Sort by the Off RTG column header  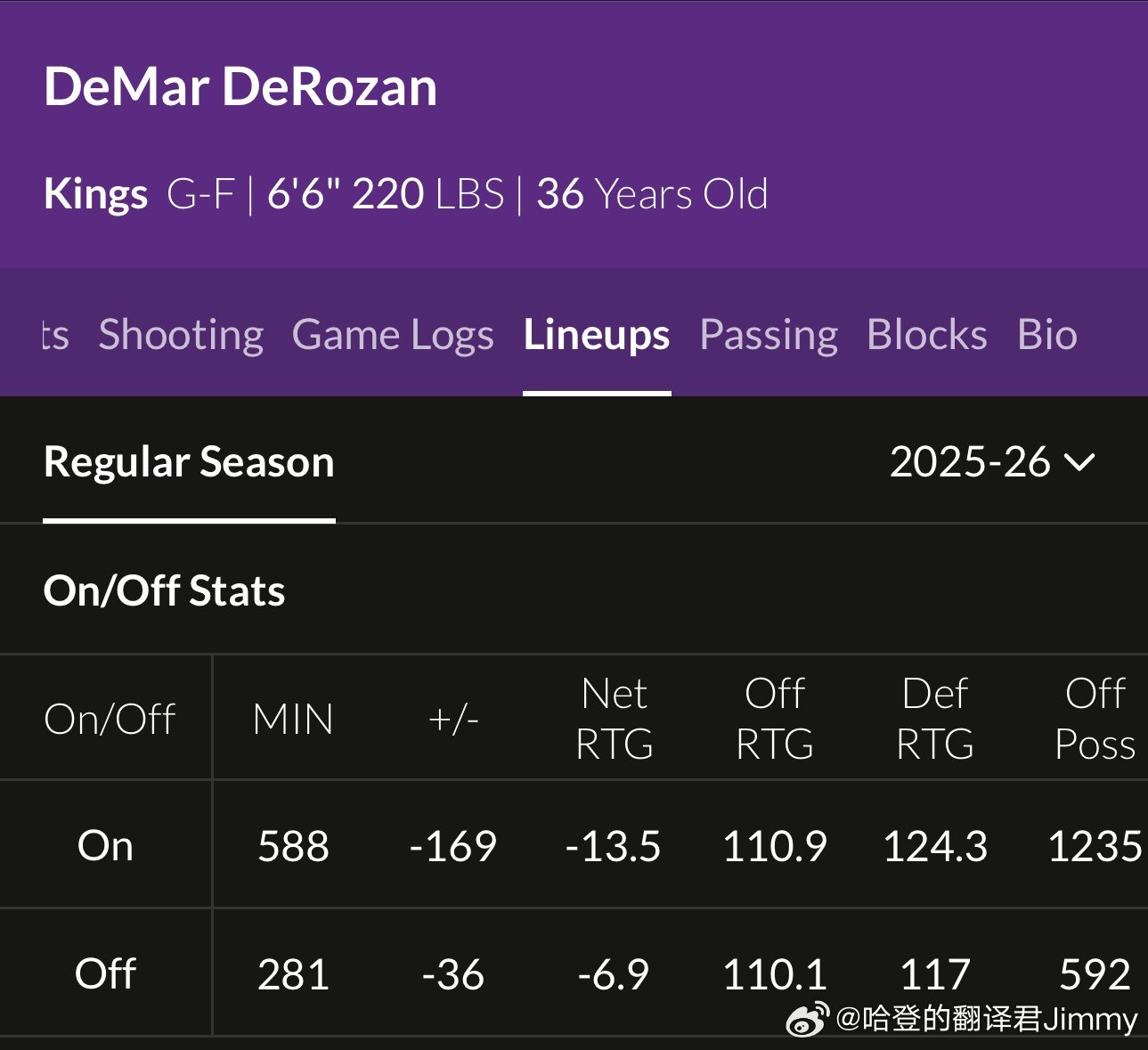775,719
